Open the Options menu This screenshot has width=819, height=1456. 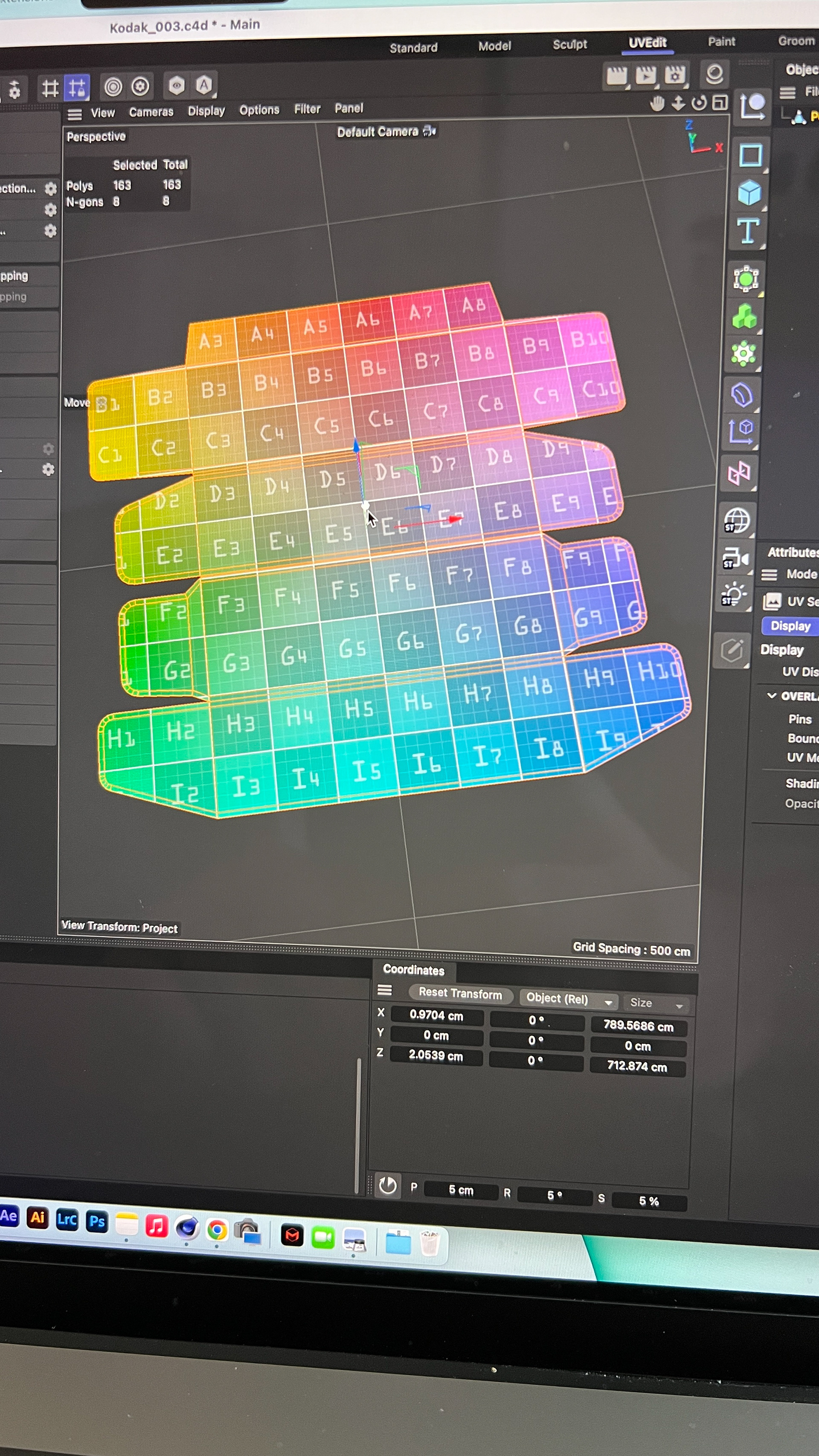(x=259, y=110)
